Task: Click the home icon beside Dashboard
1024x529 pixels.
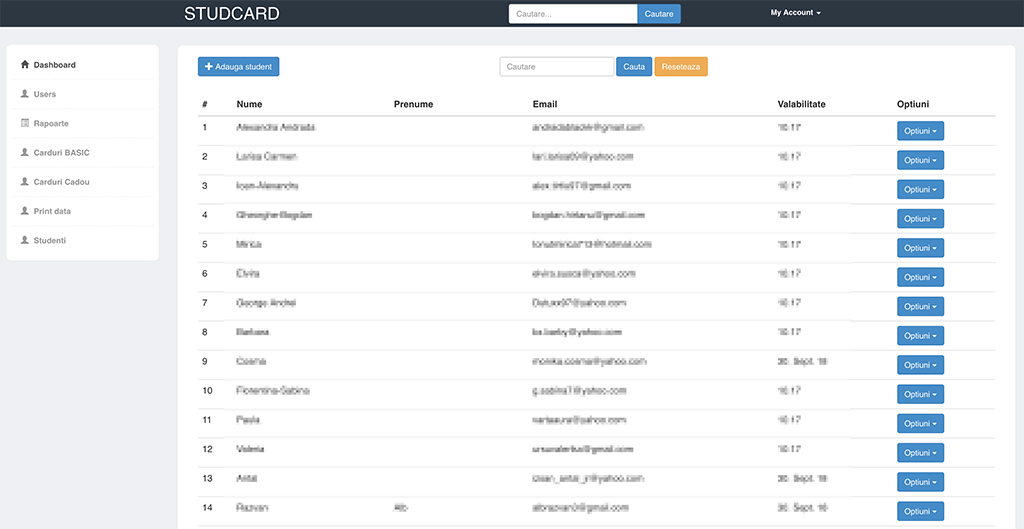Action: [x=25, y=65]
